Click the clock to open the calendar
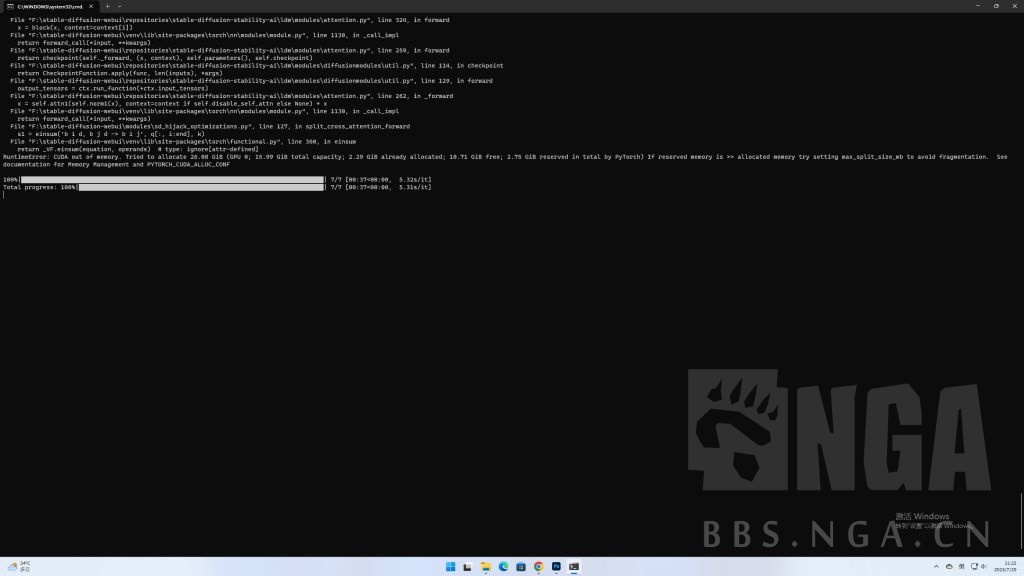 pyautogui.click(x=1005, y=566)
